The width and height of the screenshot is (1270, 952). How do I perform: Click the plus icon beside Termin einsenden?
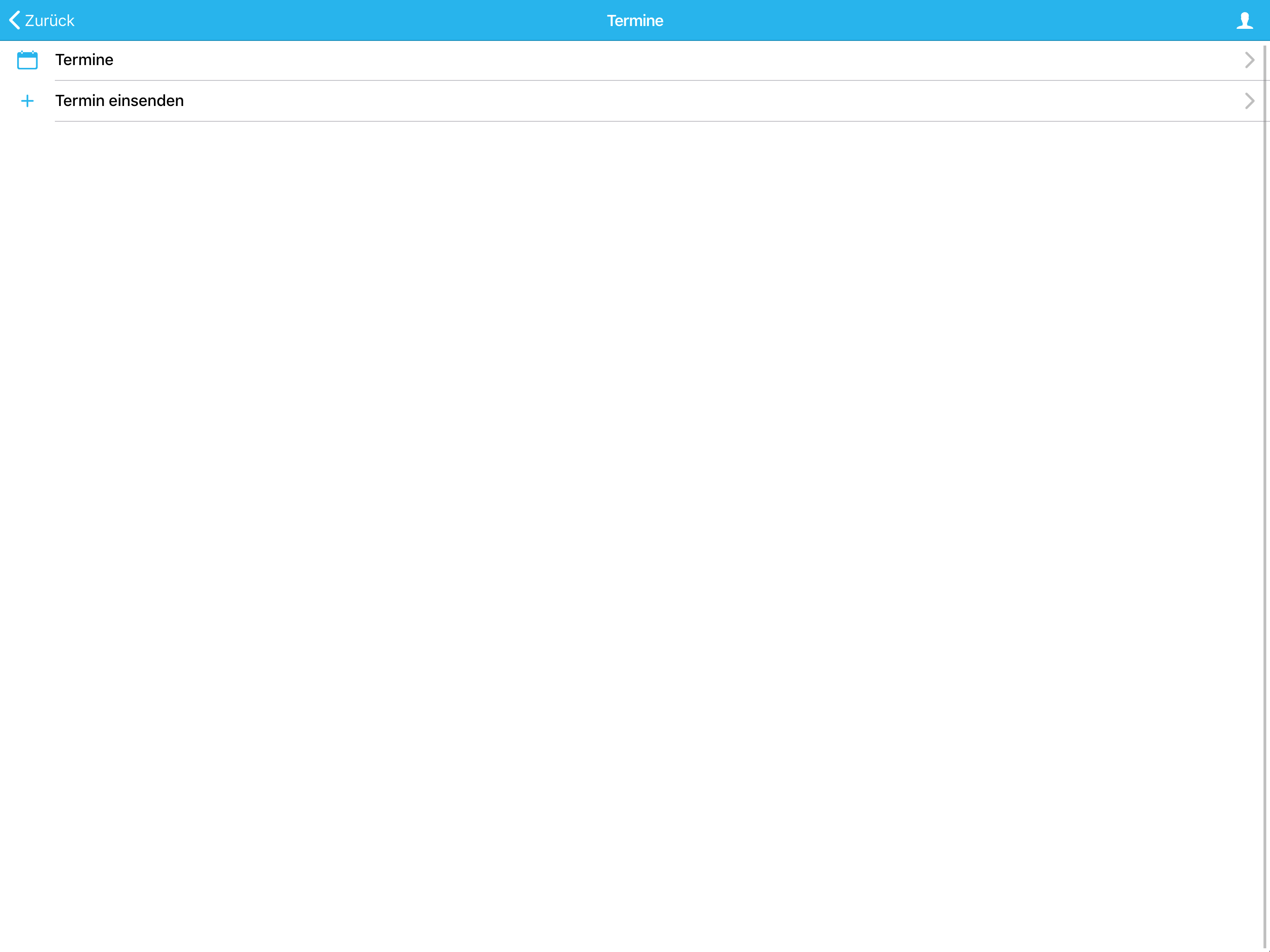[x=27, y=101]
